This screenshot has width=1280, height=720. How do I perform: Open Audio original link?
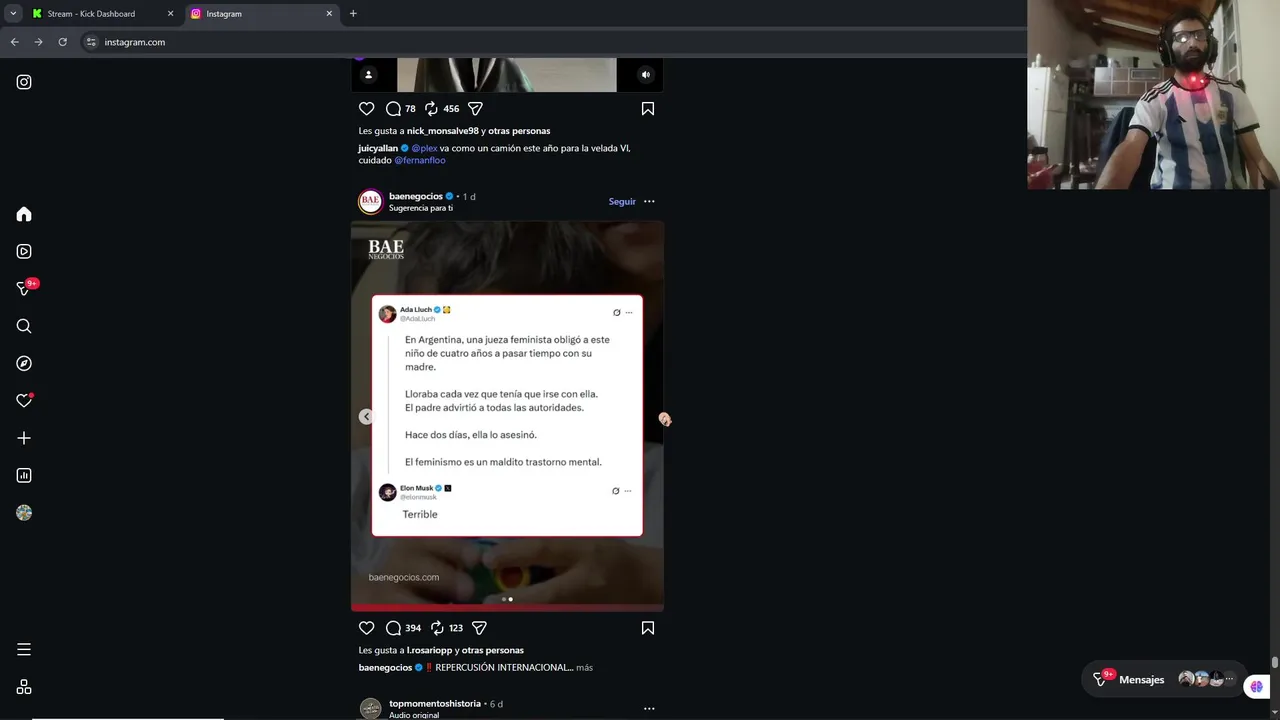(414, 715)
